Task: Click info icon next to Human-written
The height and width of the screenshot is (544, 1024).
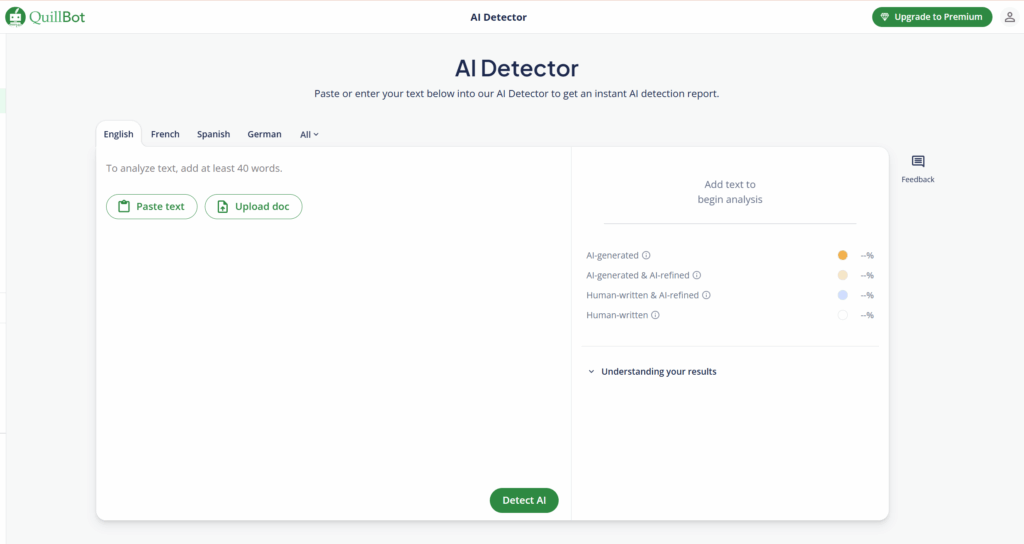Action: click(x=655, y=315)
